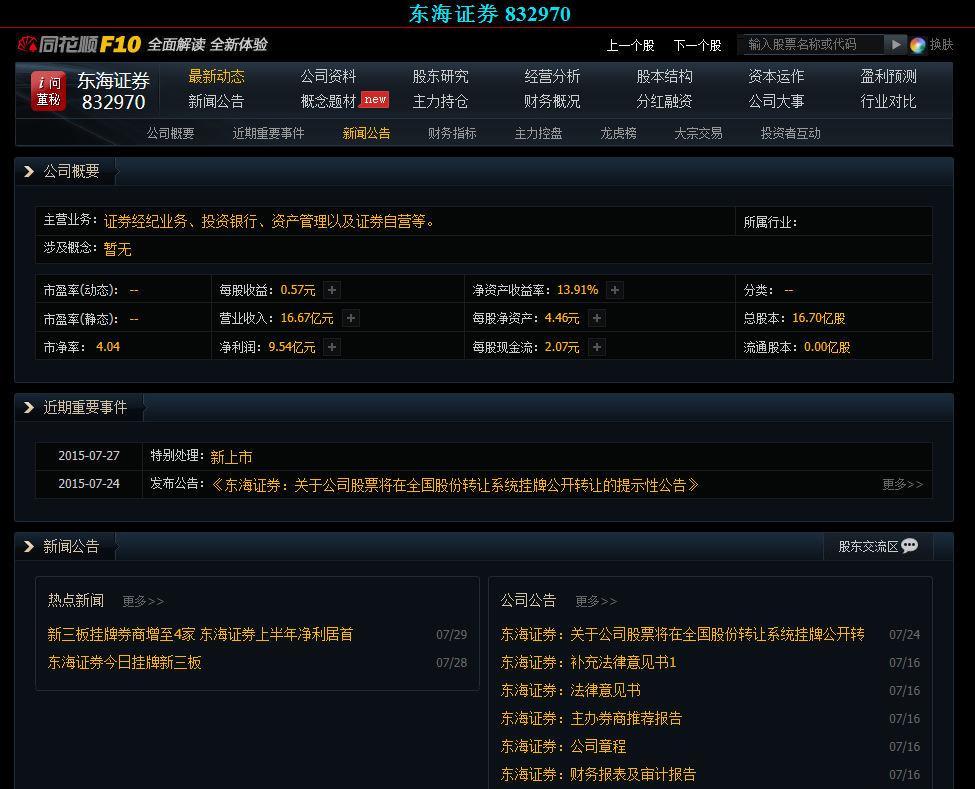Screen dimensions: 975x789
Task: Expand the plus next to 每股净资产 4.46元
Action: point(597,318)
